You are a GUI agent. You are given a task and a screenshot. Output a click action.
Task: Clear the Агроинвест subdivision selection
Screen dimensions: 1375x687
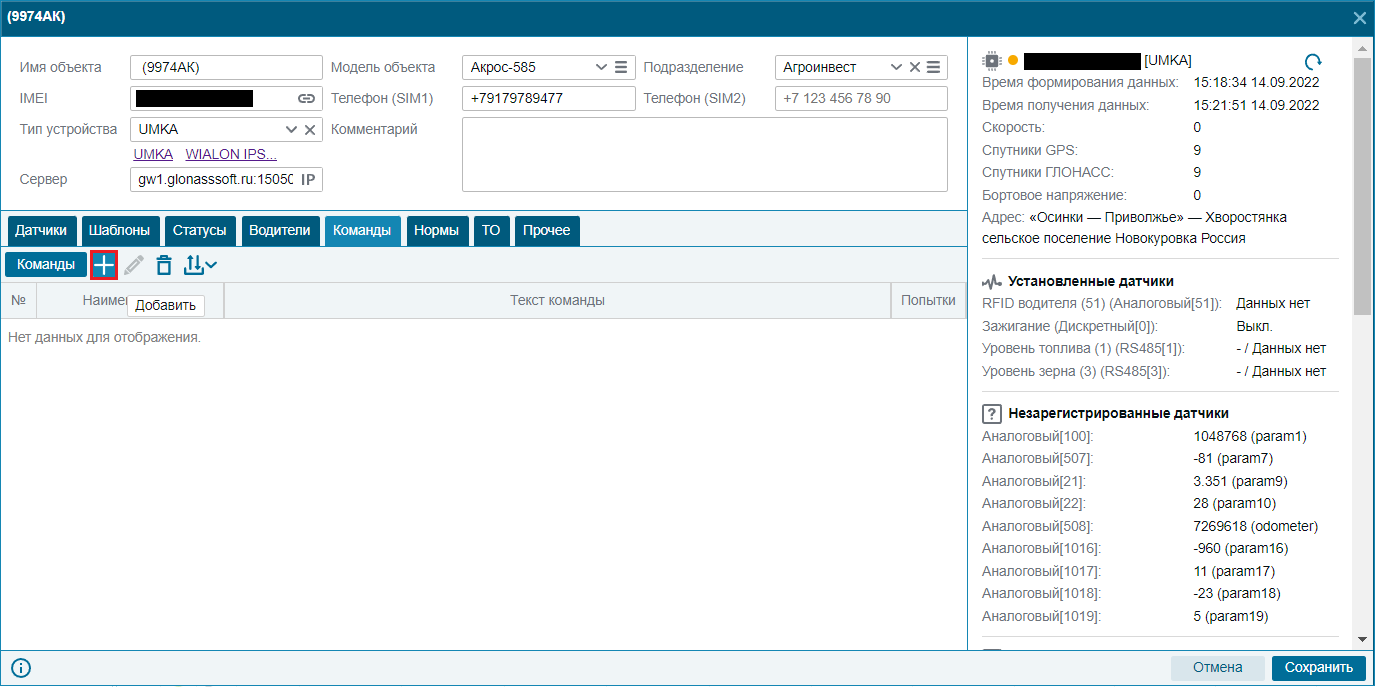(x=914, y=67)
